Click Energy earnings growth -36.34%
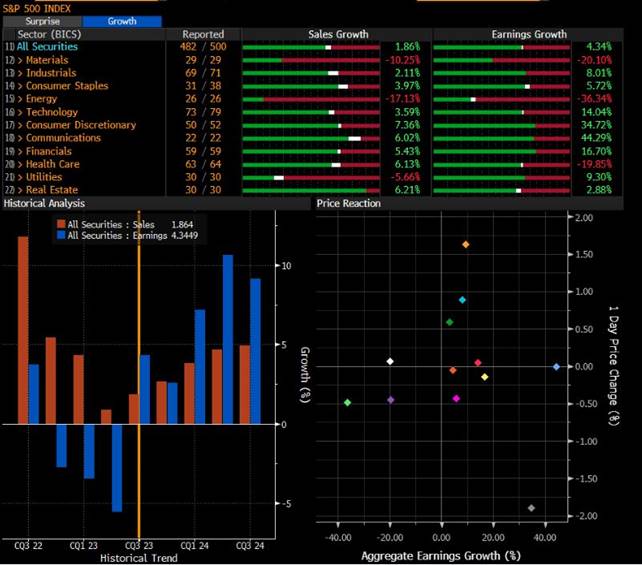Screen dimensions: 642x565 [x=595, y=99]
